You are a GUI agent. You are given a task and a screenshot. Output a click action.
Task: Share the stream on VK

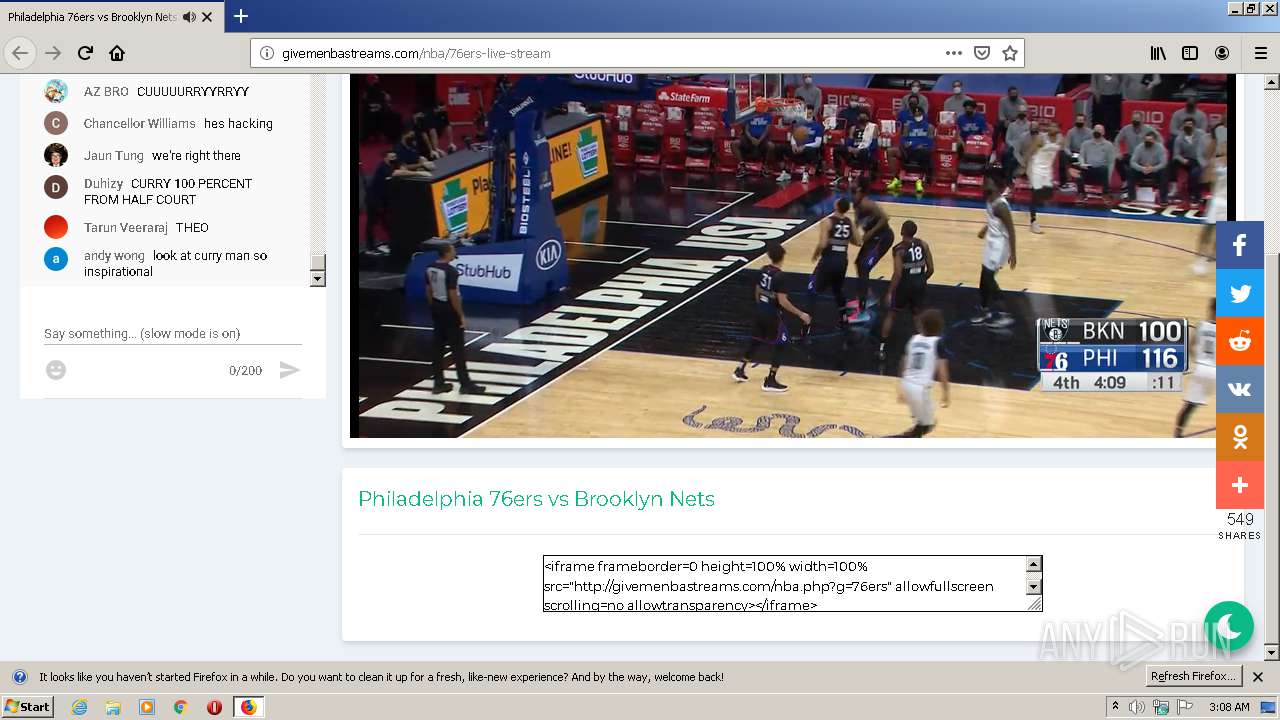(1240, 389)
